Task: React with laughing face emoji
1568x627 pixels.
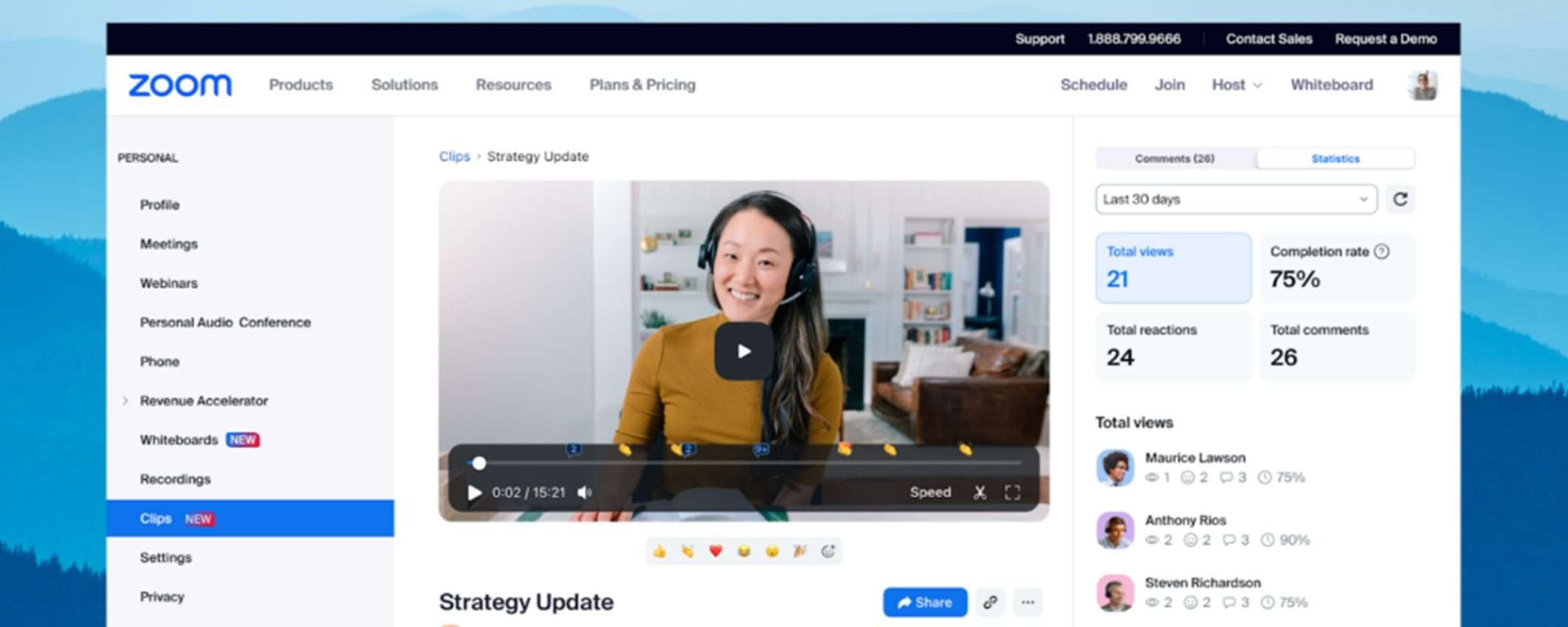Action: coord(743,551)
